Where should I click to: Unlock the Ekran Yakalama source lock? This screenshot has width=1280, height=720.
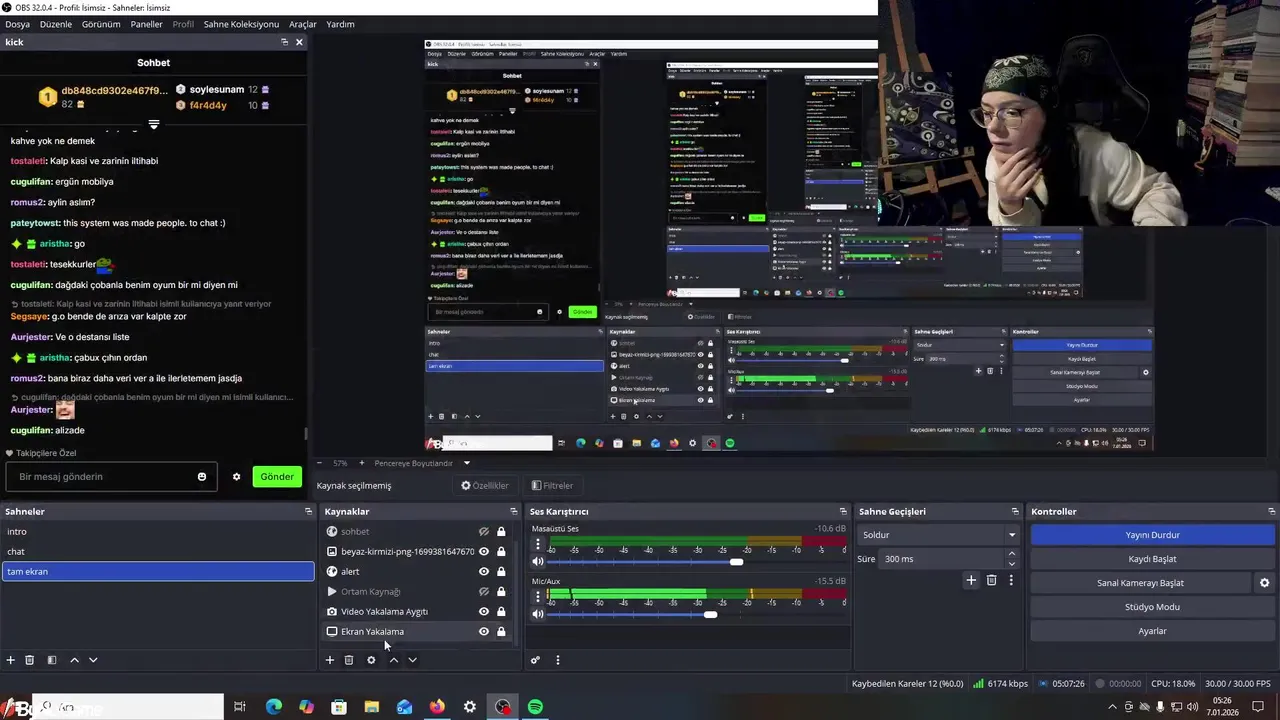tap(501, 631)
